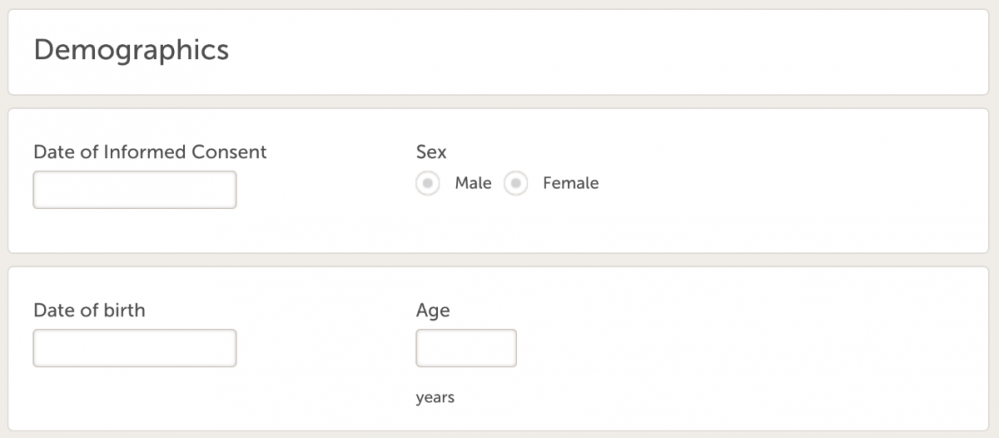Screen dimensions: 999x438
Task: Click the "Sex" field label
Action: pos(431,152)
